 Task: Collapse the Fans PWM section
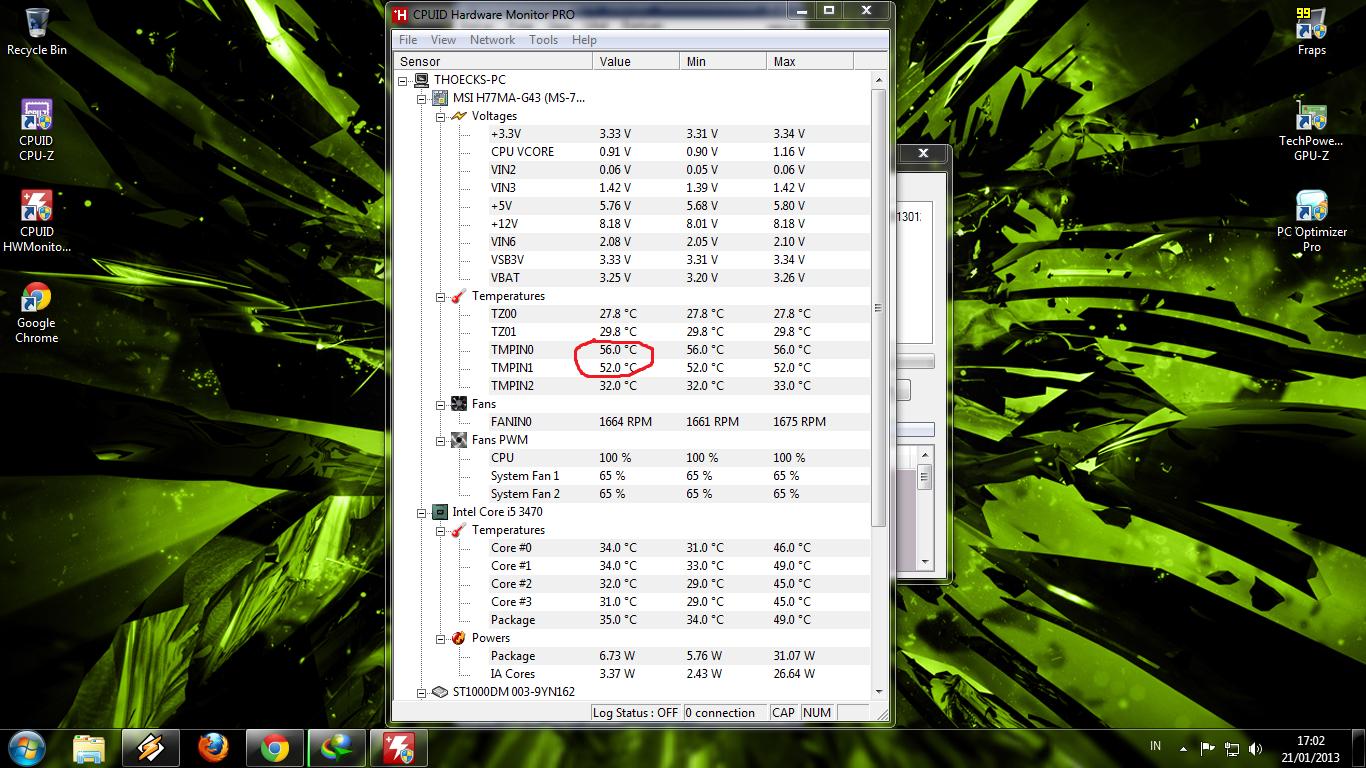440,440
